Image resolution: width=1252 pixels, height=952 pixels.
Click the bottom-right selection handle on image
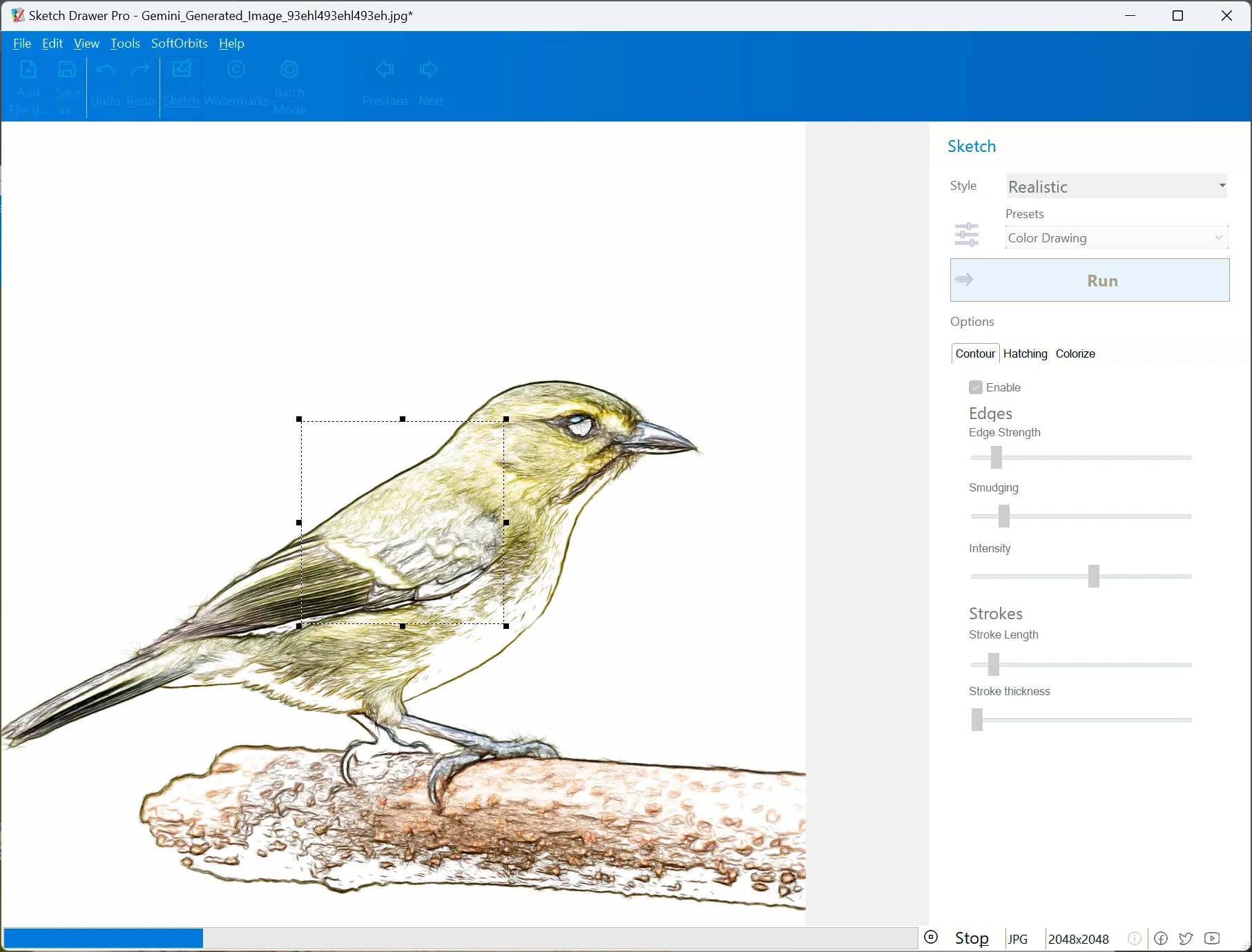click(506, 626)
